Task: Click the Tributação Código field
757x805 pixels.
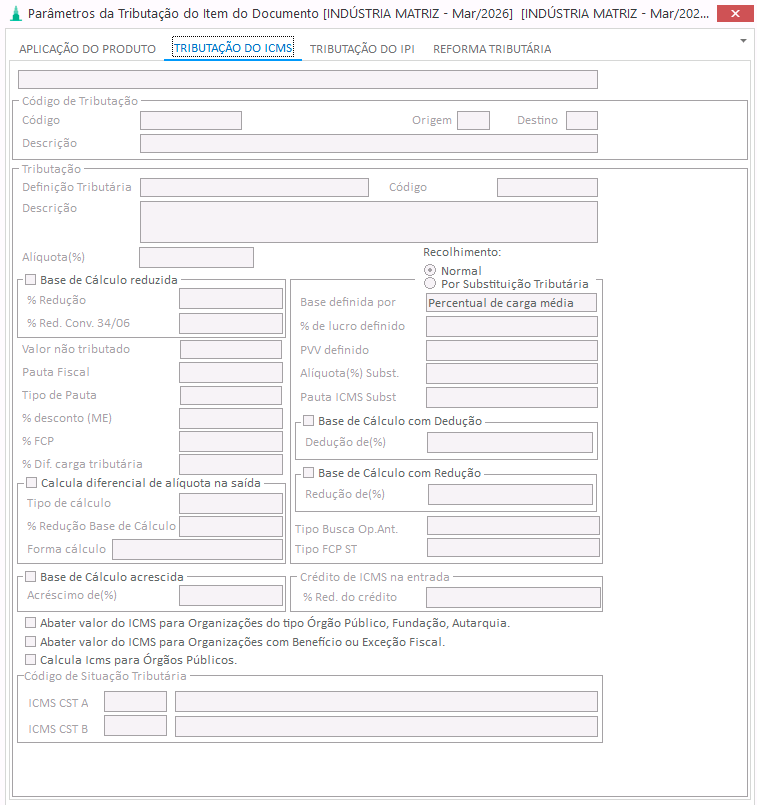Action: 547,187
